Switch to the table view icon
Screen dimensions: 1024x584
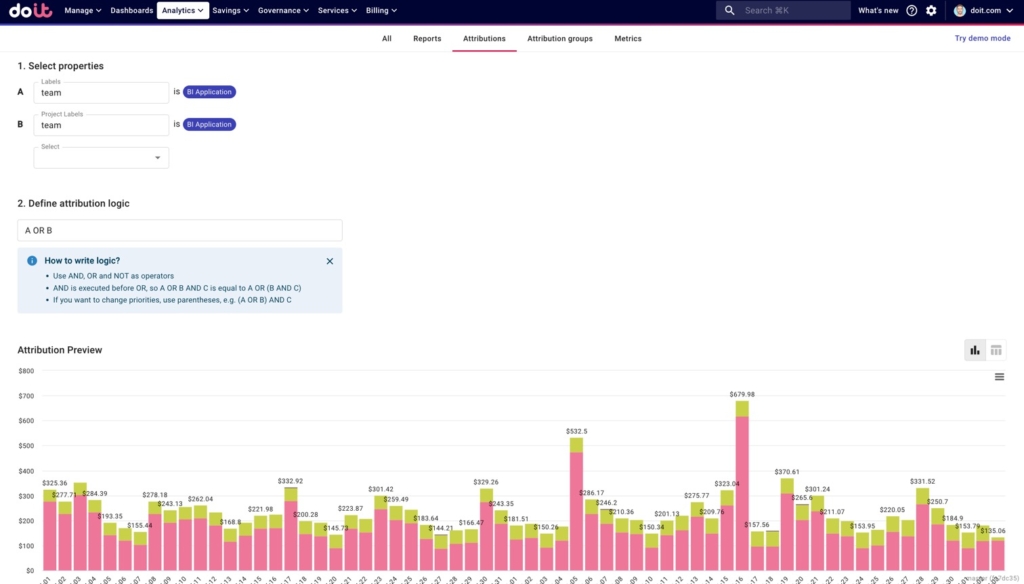pyautogui.click(x=996, y=350)
